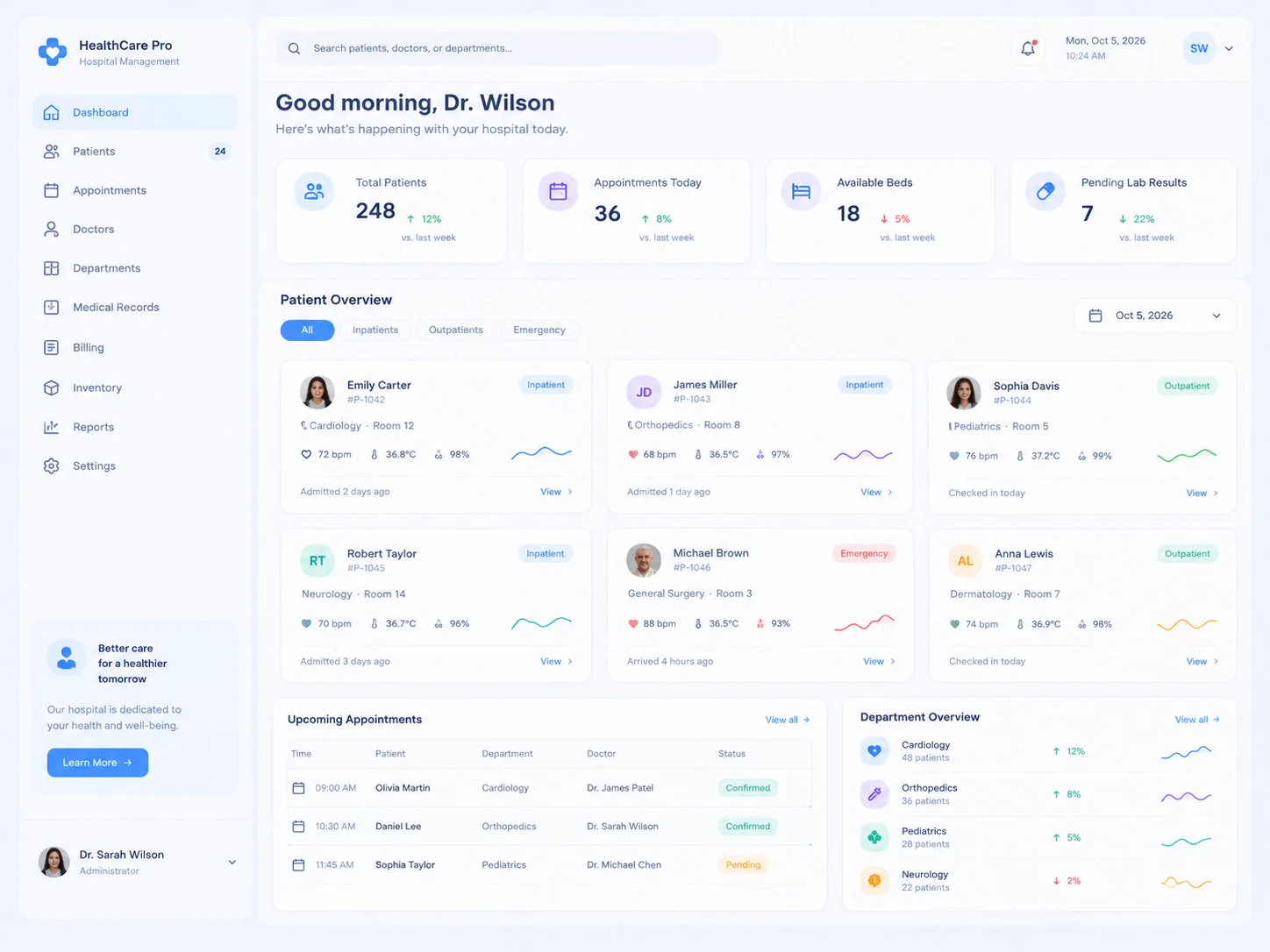Click View on Michael Brown's card
Image resolution: width=1270 pixels, height=952 pixels.
(x=879, y=661)
